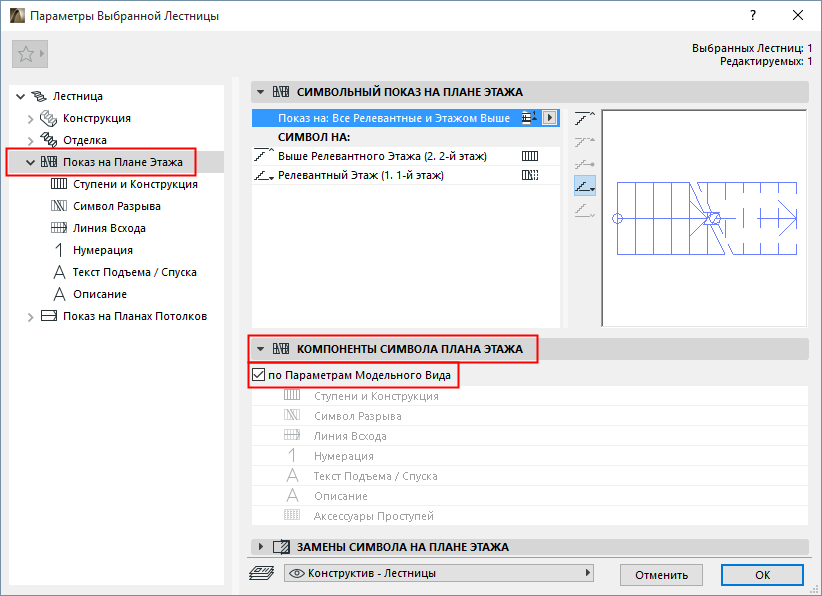Click the stair symbol preview drawing
Viewport: 822px width, 596px height.
pos(704,218)
